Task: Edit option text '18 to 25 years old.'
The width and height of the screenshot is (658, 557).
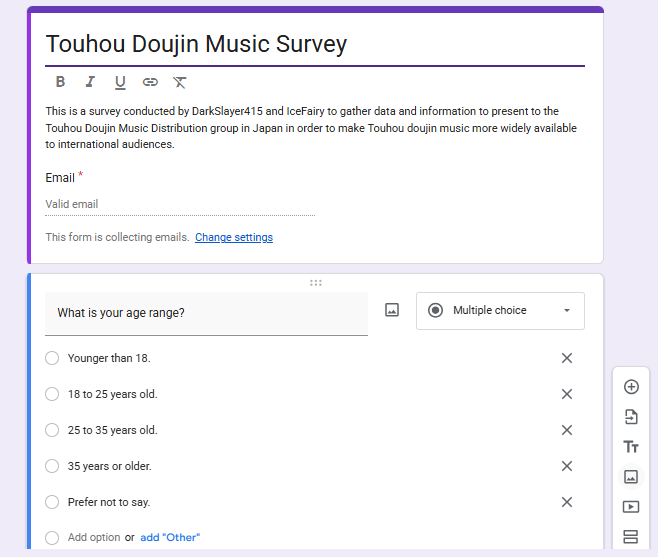Action: 112,394
